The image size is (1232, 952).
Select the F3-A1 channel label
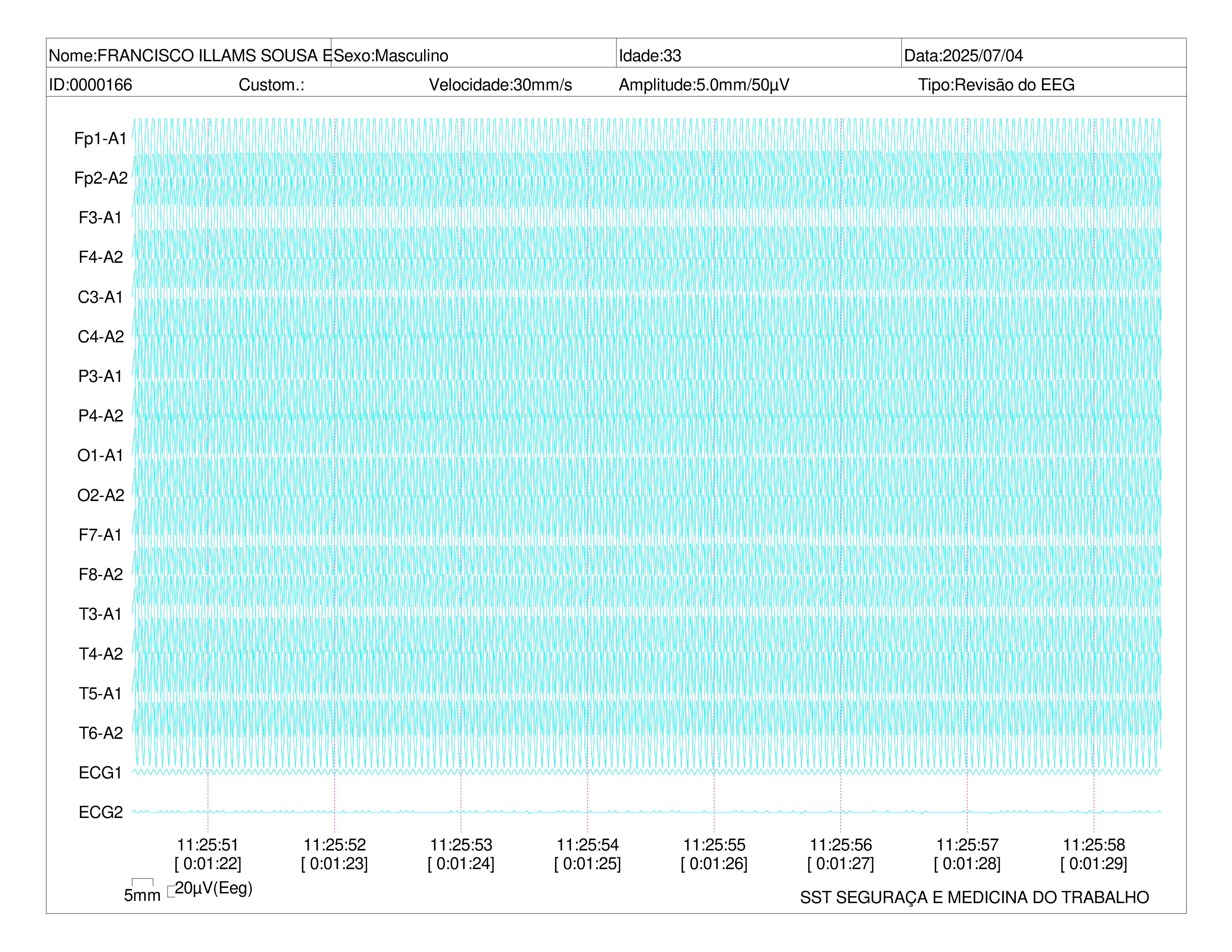point(100,218)
